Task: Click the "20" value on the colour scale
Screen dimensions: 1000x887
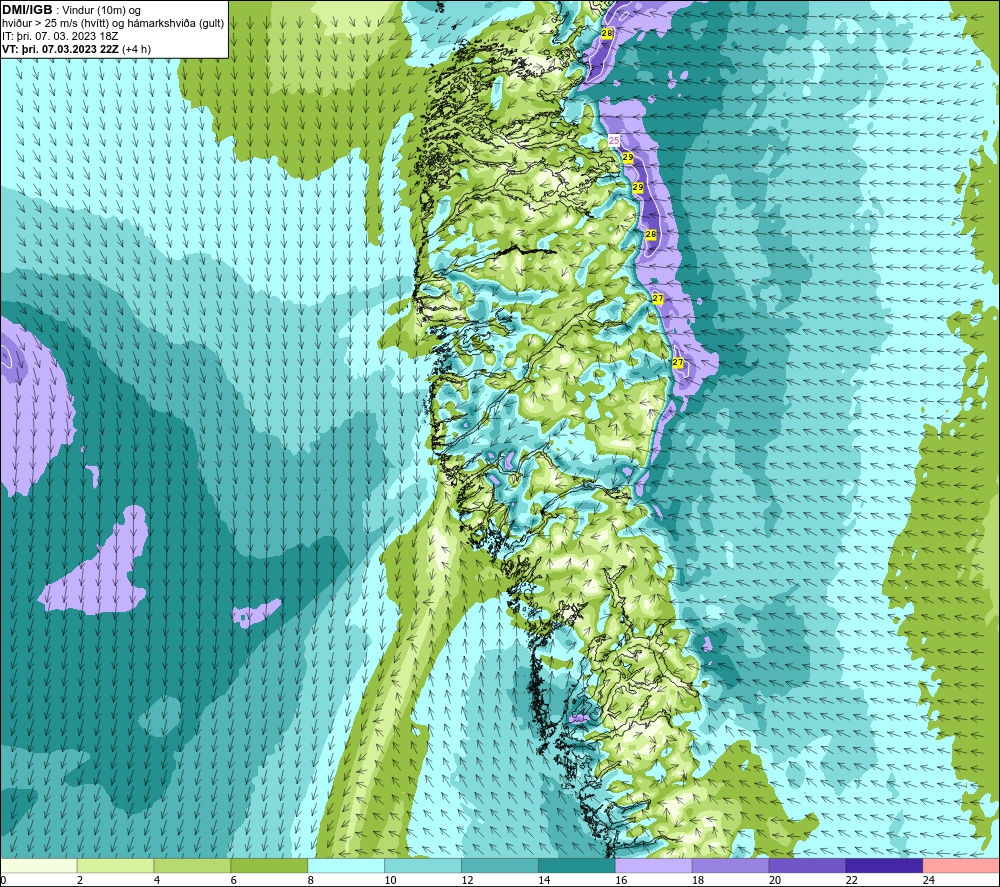Action: coord(775,880)
